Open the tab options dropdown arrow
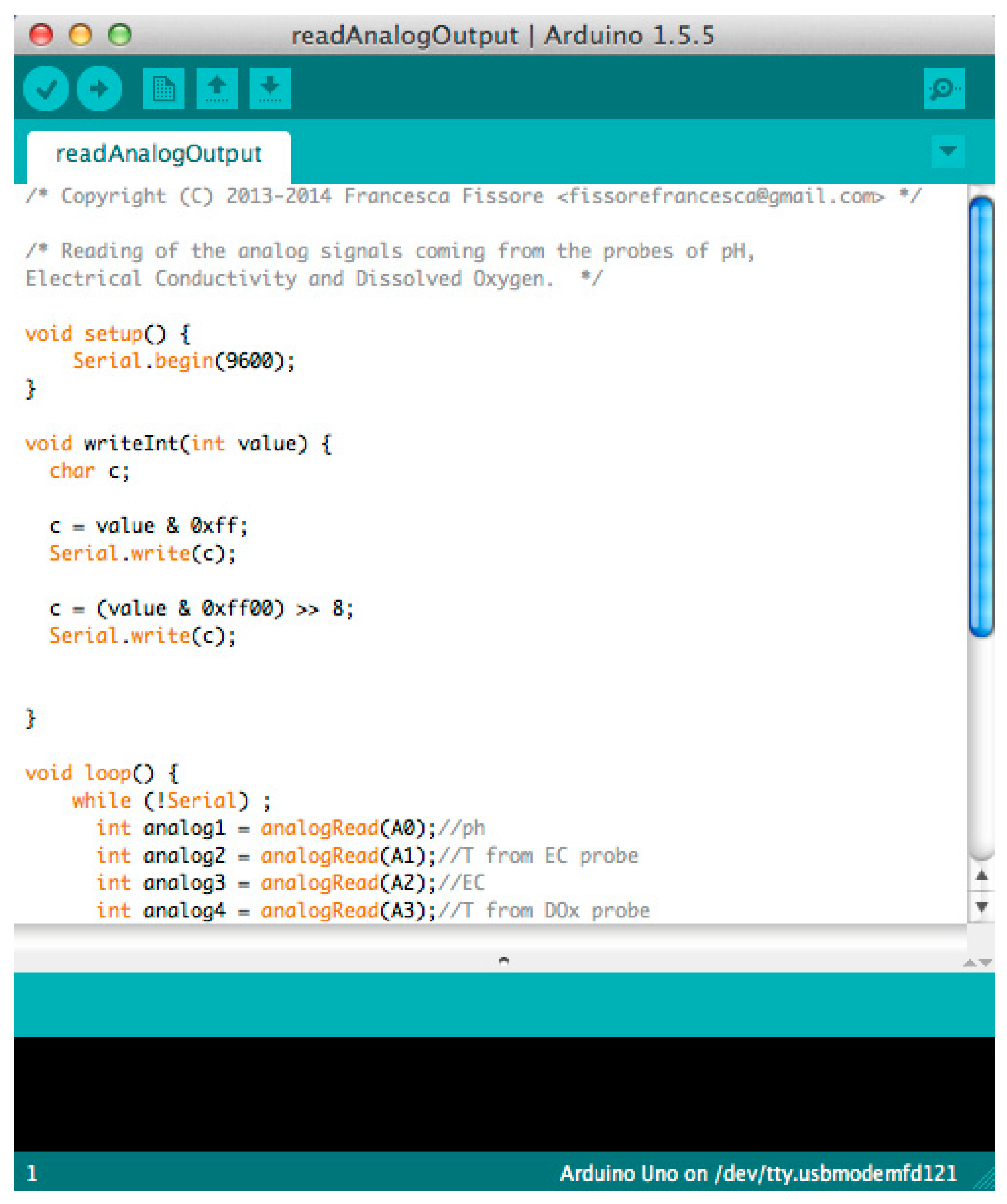The image size is (1007, 1204). click(x=948, y=152)
